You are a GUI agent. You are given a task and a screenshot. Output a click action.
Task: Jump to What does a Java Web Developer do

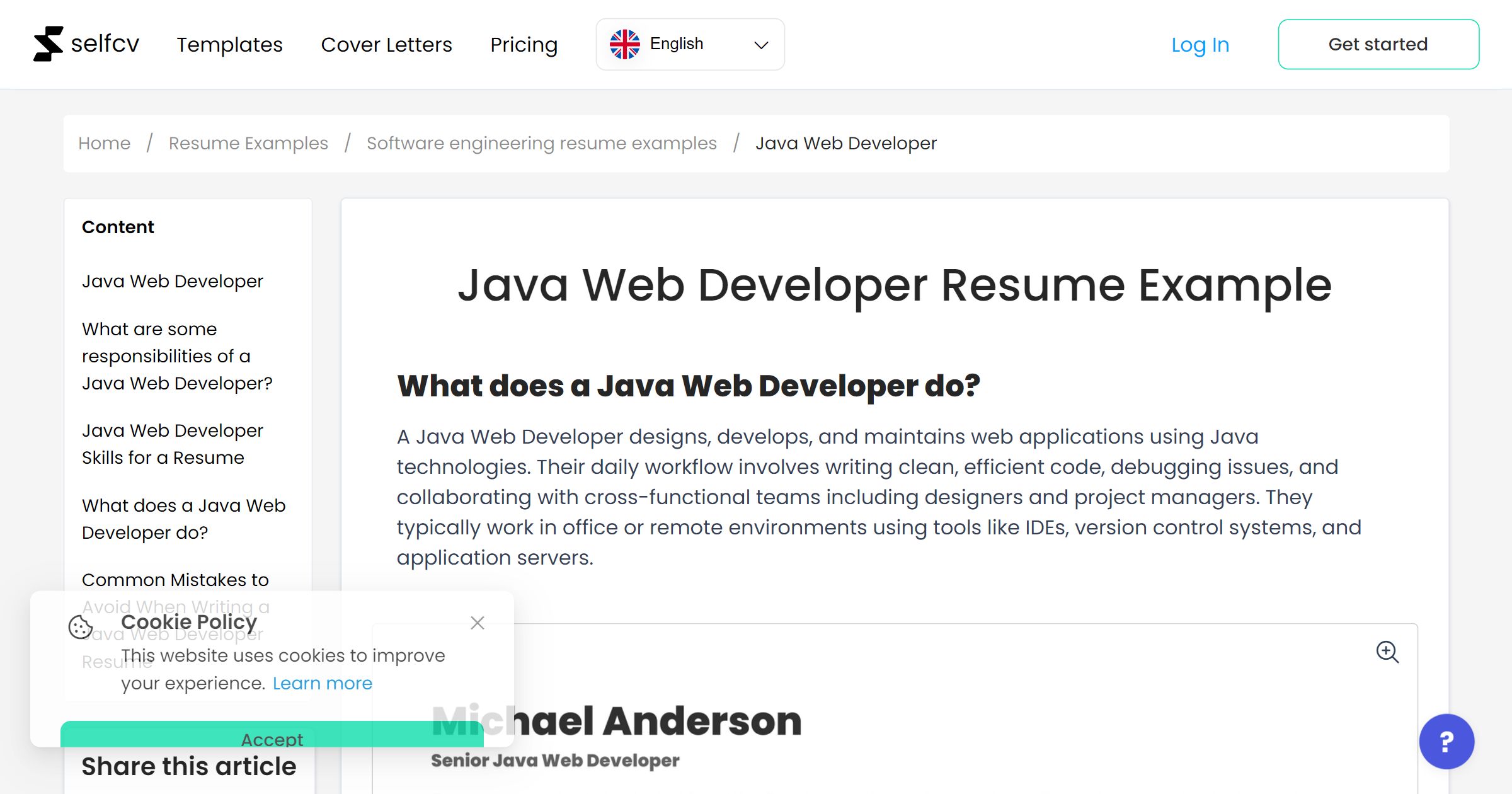click(x=183, y=519)
